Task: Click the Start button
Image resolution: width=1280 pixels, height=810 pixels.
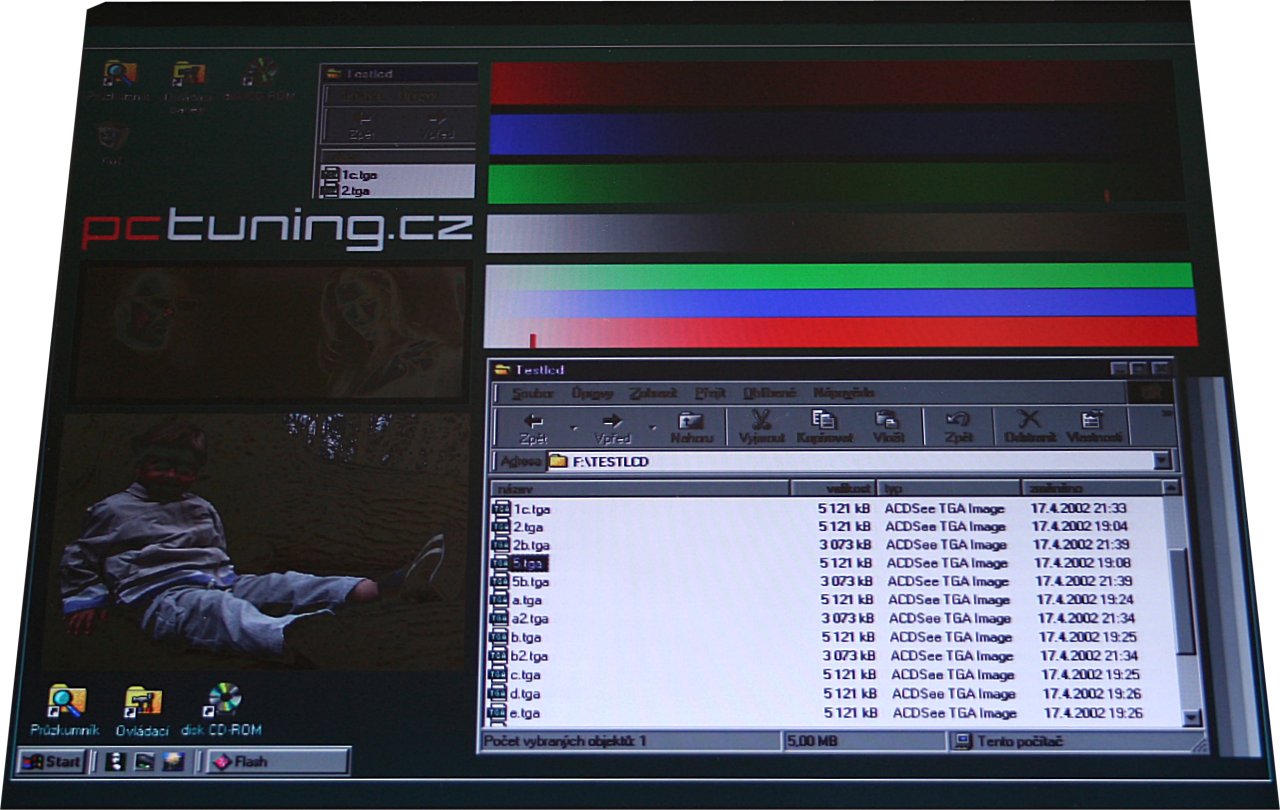Action: (51, 762)
